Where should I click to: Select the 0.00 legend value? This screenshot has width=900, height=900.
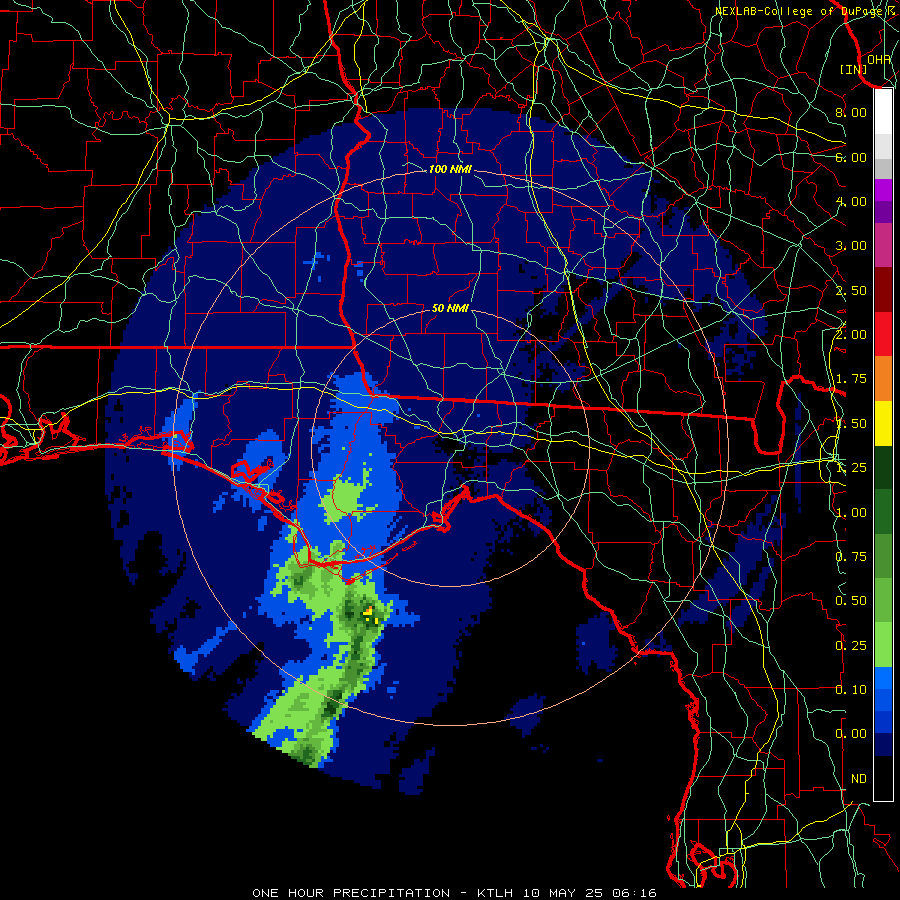850,734
